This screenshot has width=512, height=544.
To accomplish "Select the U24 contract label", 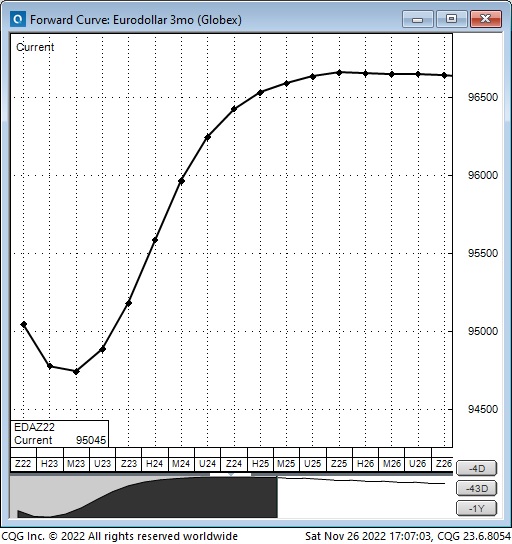I will coord(207,464).
